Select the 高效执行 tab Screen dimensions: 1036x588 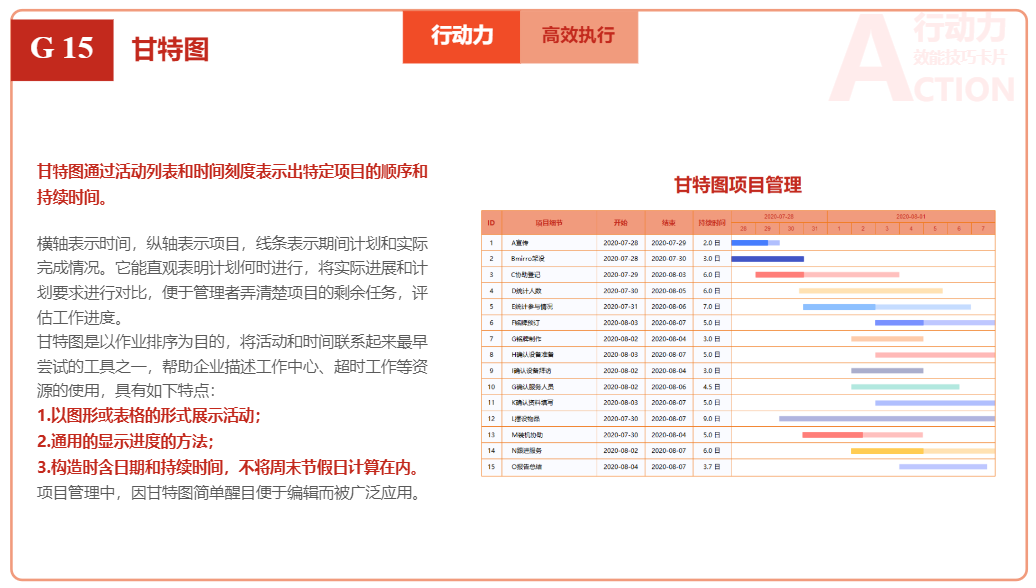point(578,36)
